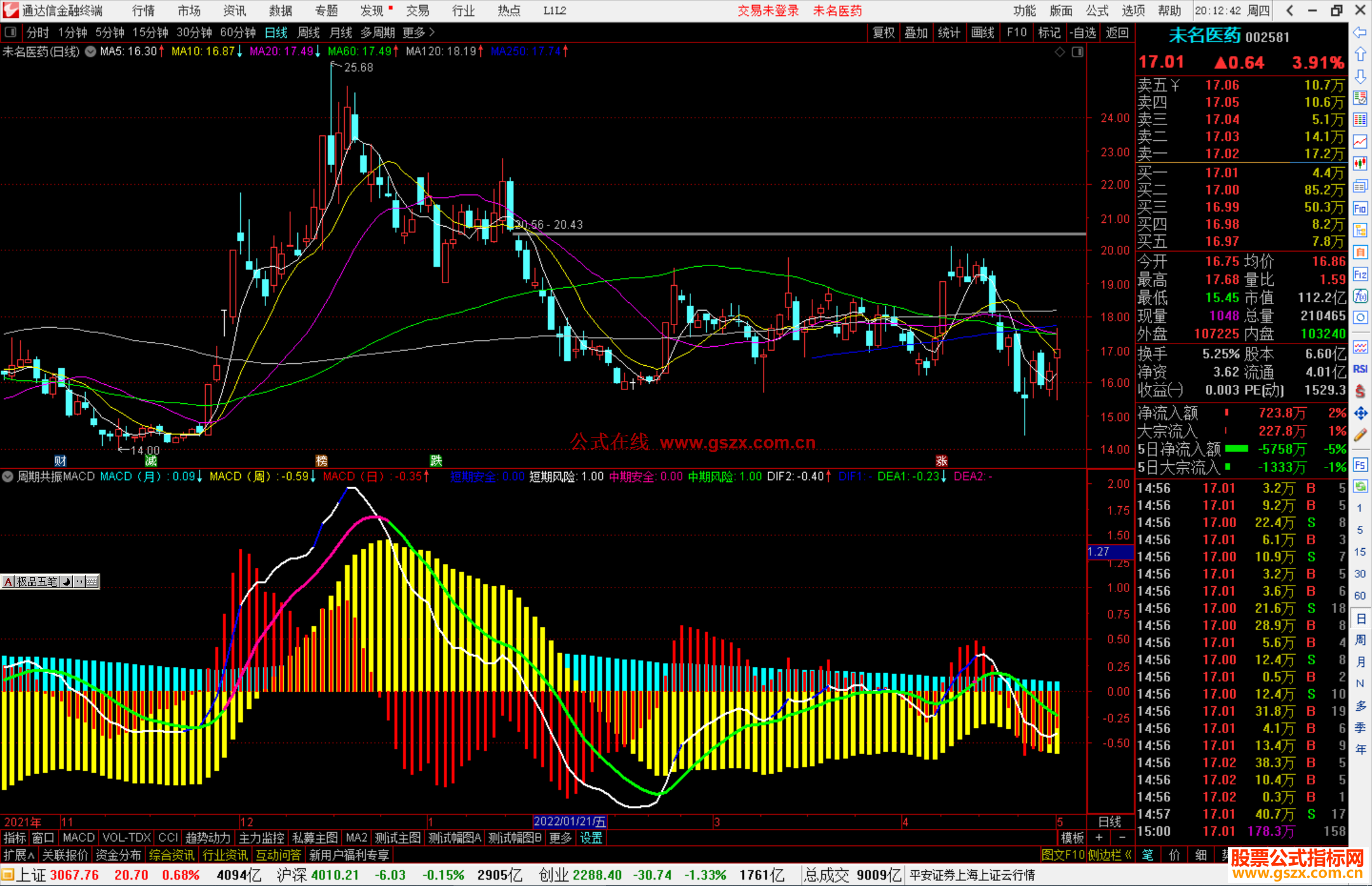Click the down arrow icon in right sidebar
Viewport: 1372px width, 886px height.
click(x=1360, y=76)
